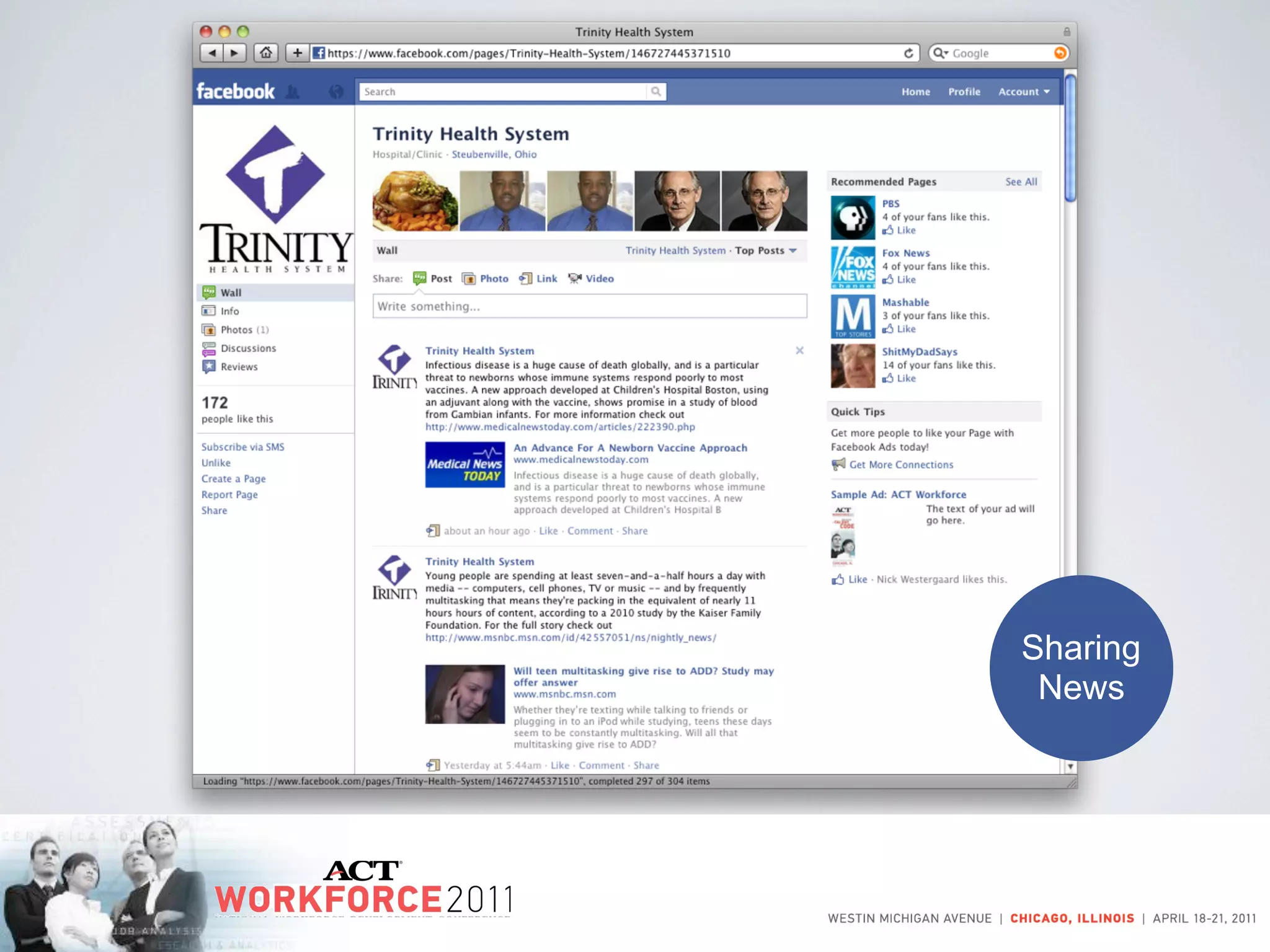
Task: Focus the Facebook Search field
Action: [504, 92]
